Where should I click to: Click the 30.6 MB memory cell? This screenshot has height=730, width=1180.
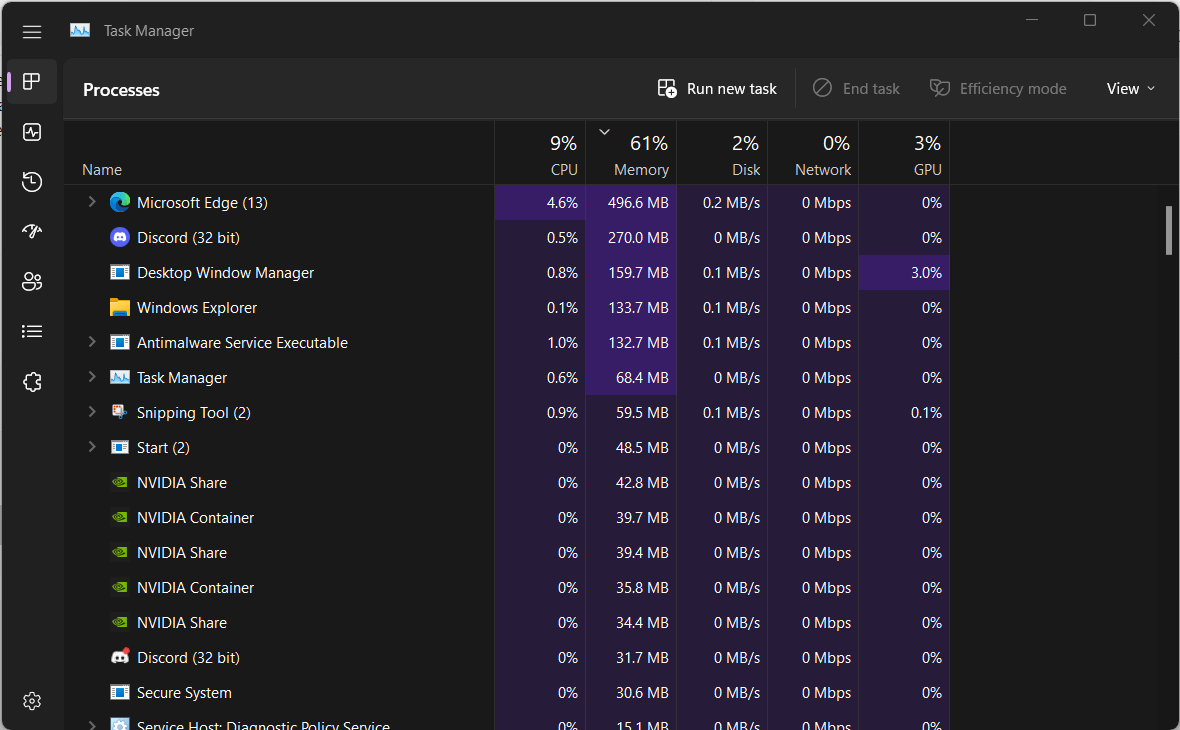click(631, 692)
